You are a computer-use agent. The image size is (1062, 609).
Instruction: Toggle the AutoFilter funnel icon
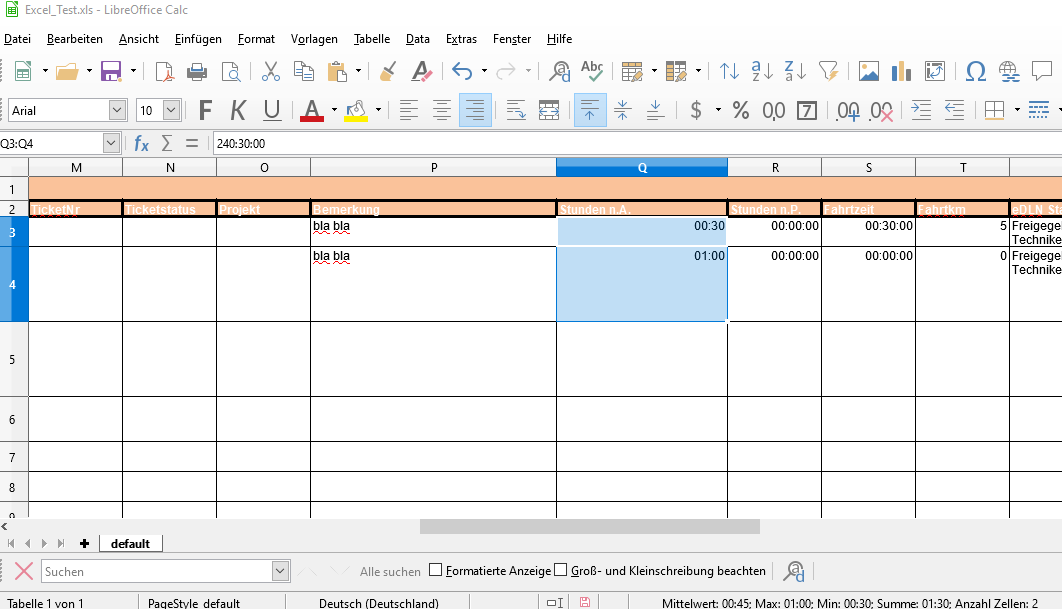tap(828, 71)
